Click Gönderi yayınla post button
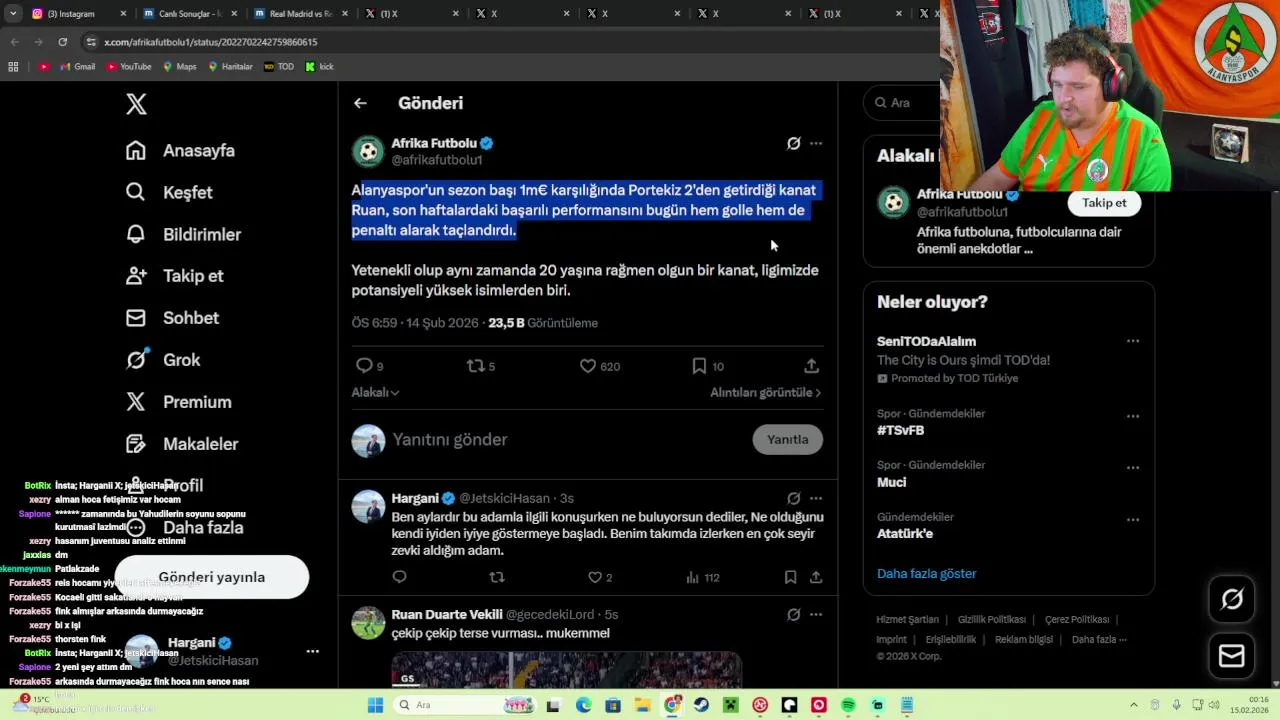The width and height of the screenshot is (1280, 720). point(212,577)
